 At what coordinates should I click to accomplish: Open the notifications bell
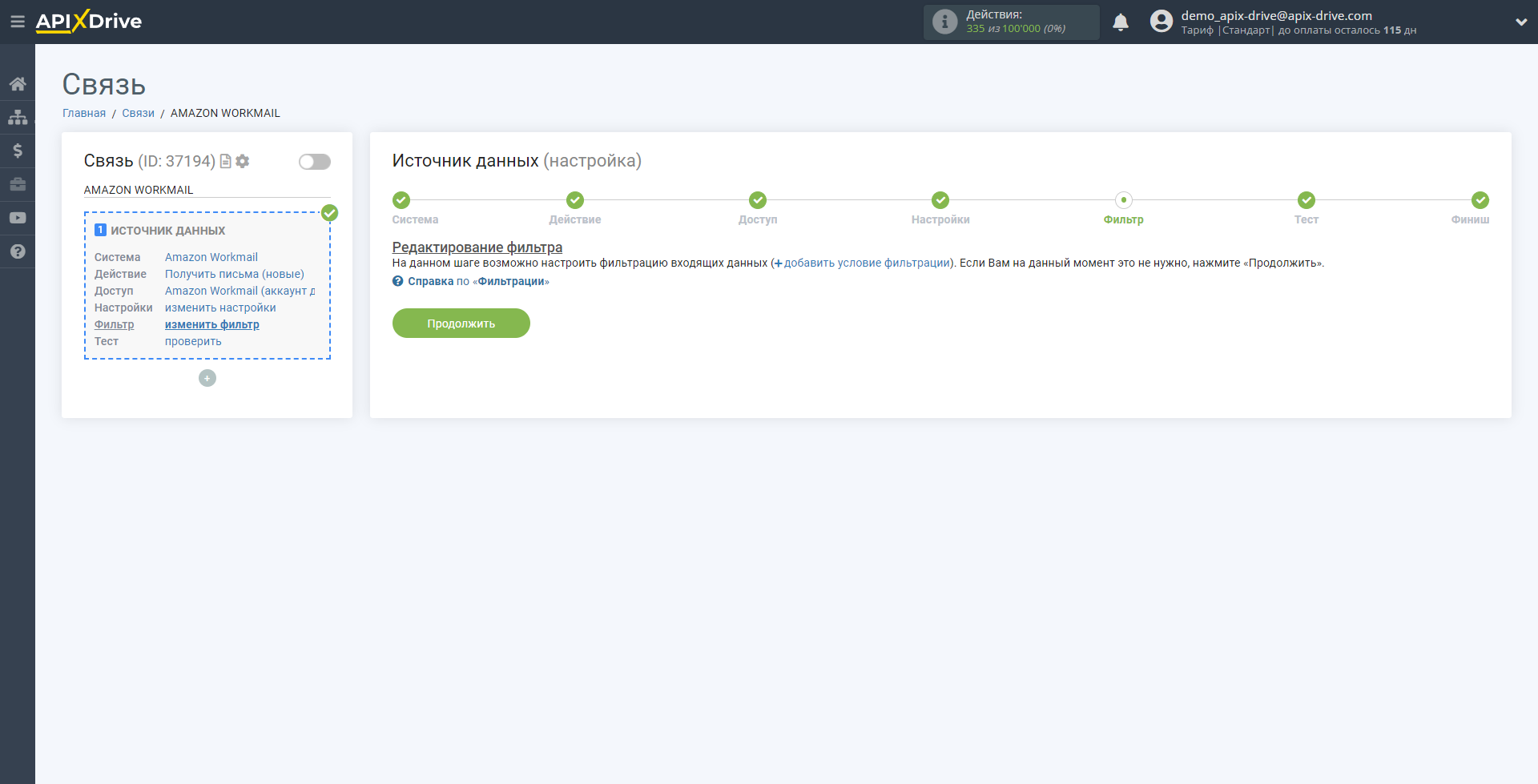[x=1121, y=22]
